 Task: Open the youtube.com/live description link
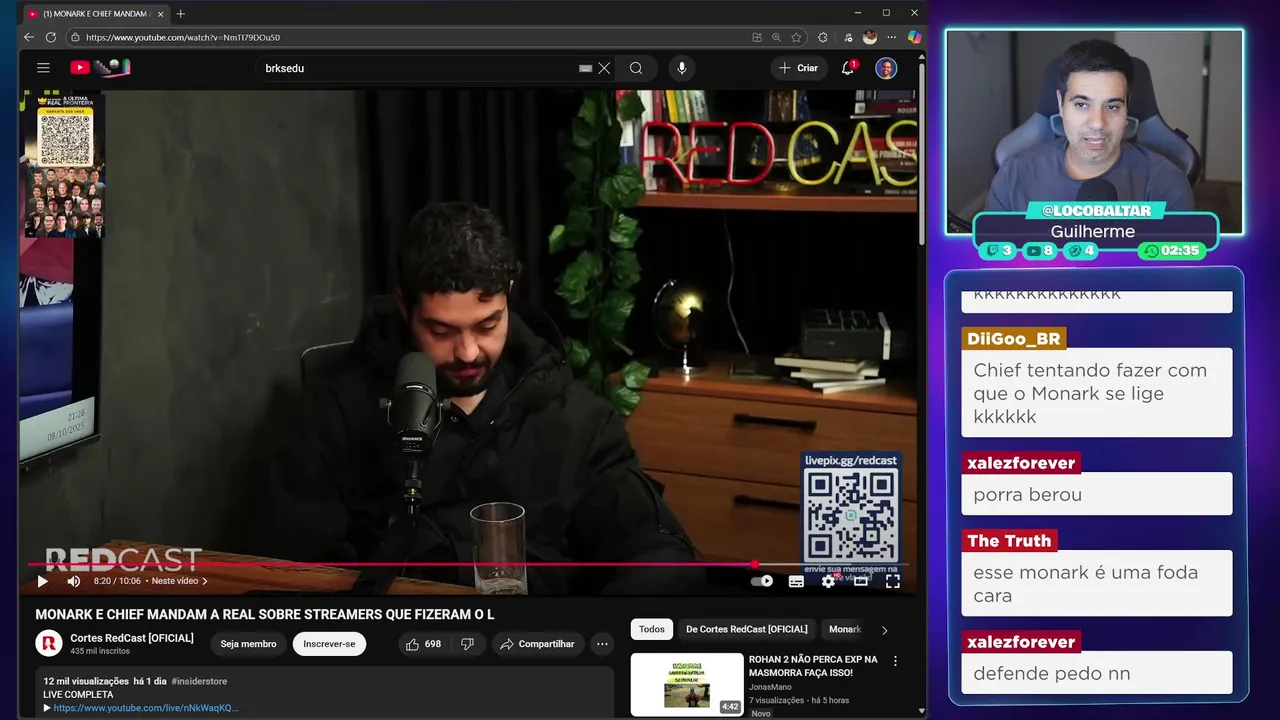[x=146, y=708]
